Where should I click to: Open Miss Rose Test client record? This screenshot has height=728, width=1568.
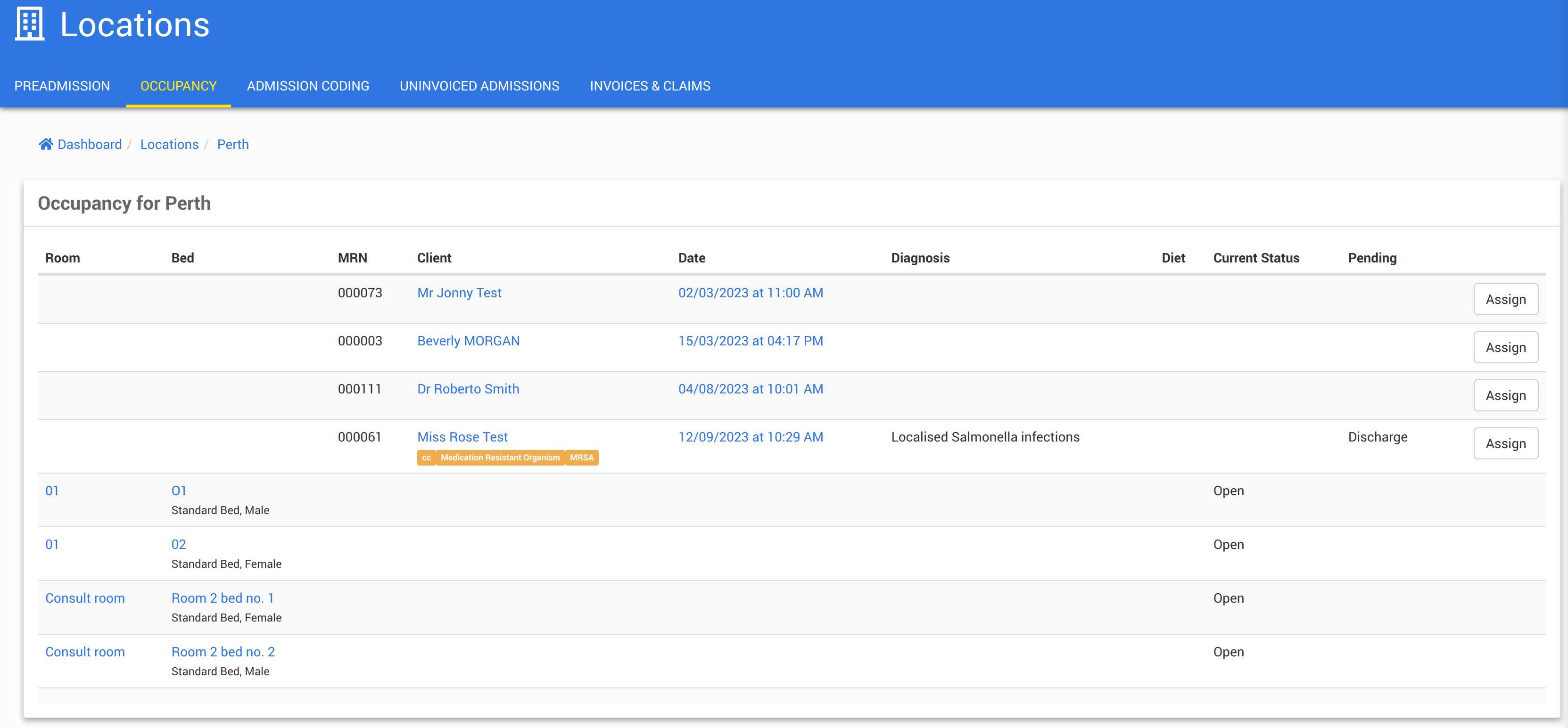click(x=462, y=437)
